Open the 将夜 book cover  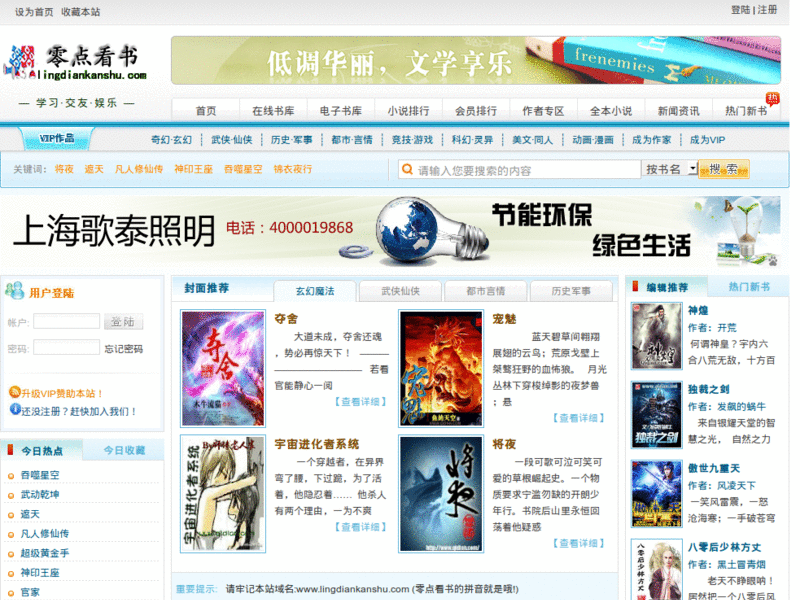click(441, 493)
